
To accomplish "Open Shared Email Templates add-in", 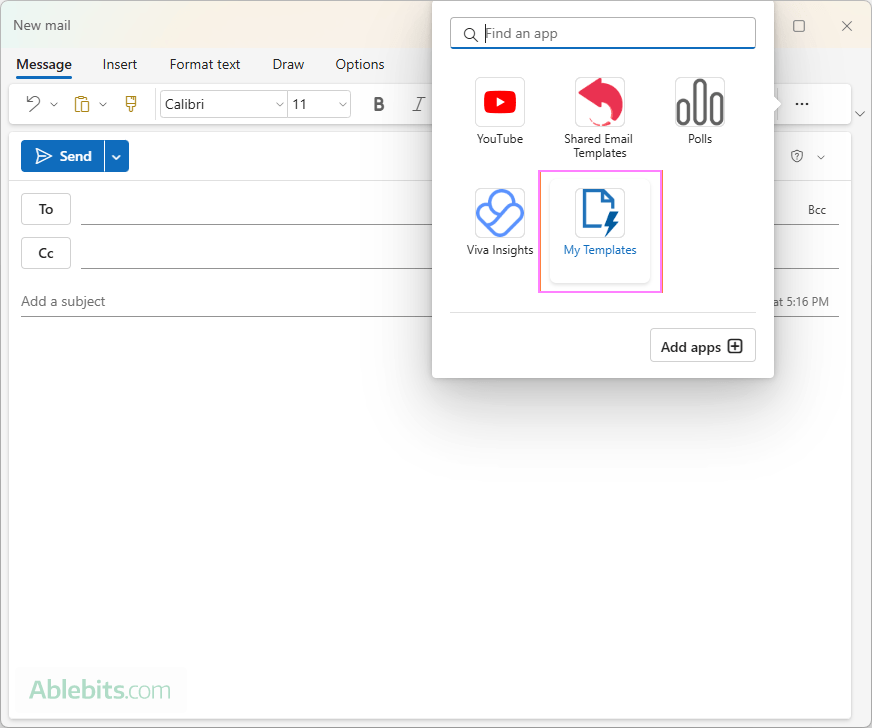I will (x=600, y=118).
